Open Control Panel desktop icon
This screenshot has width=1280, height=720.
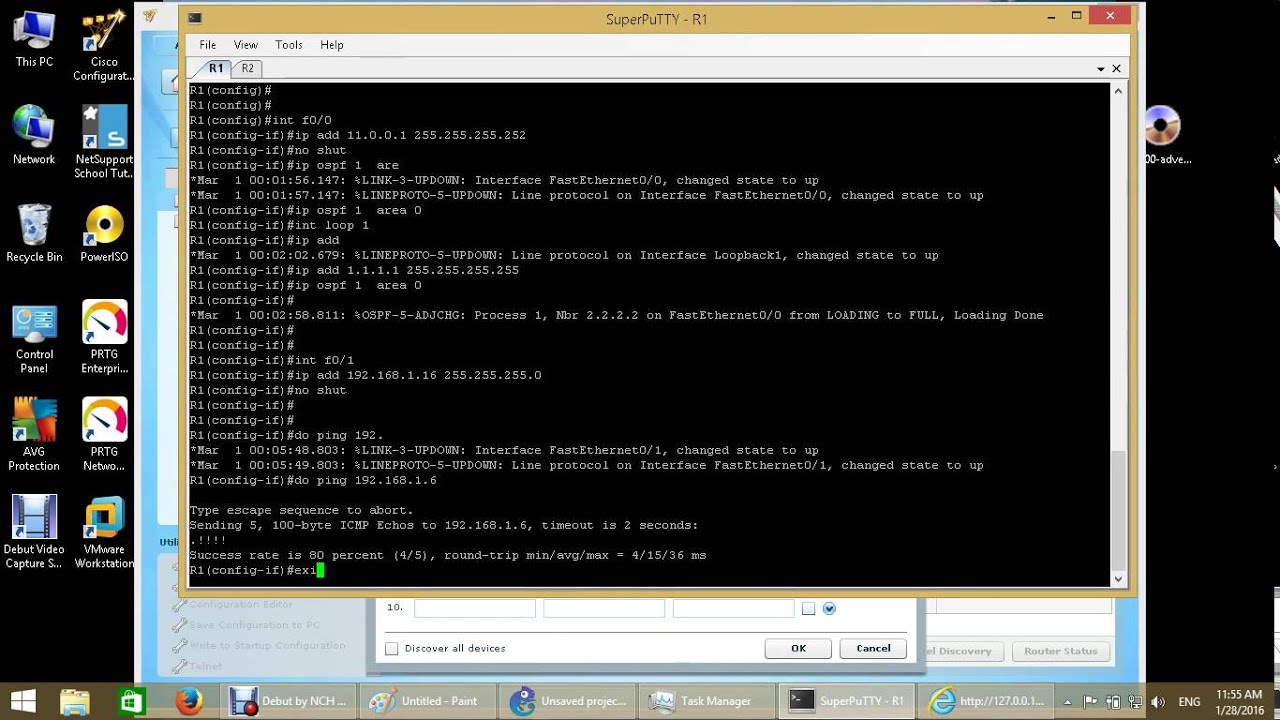coord(34,338)
